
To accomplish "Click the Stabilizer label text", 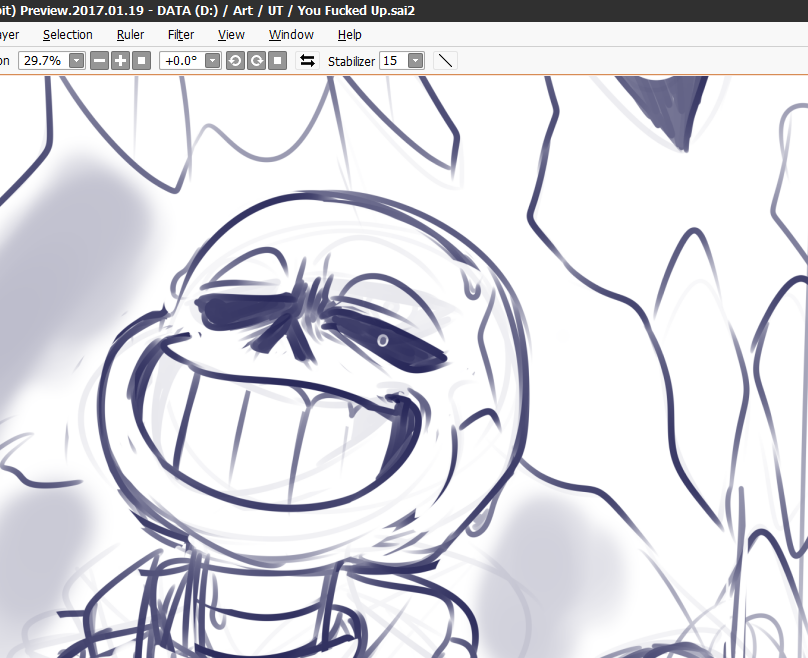I will point(351,61).
